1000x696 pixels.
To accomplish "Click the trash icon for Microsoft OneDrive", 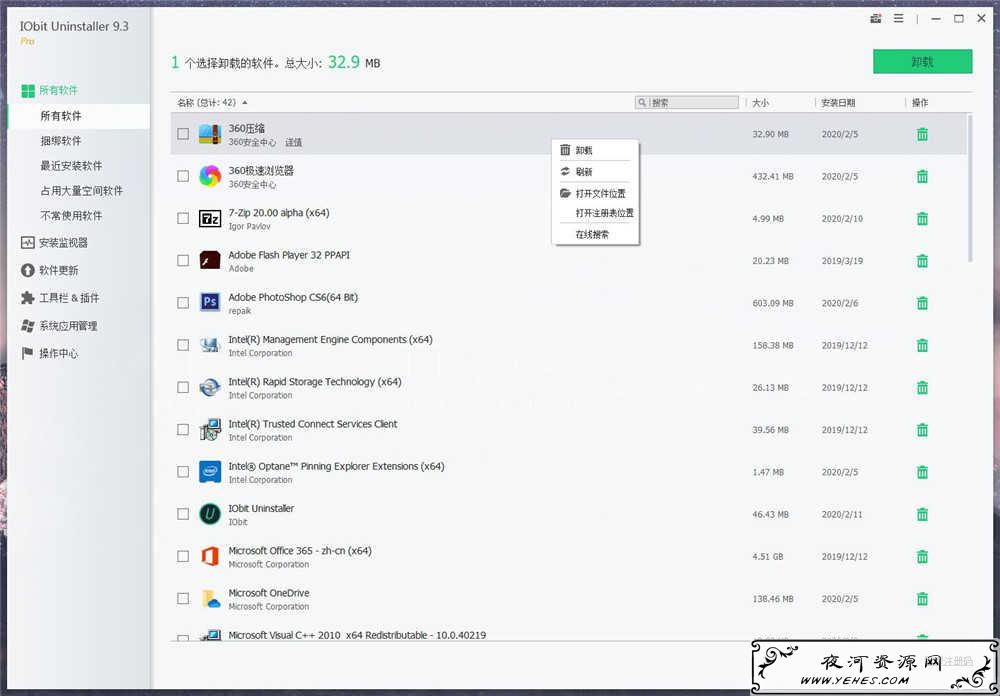I will (922, 598).
